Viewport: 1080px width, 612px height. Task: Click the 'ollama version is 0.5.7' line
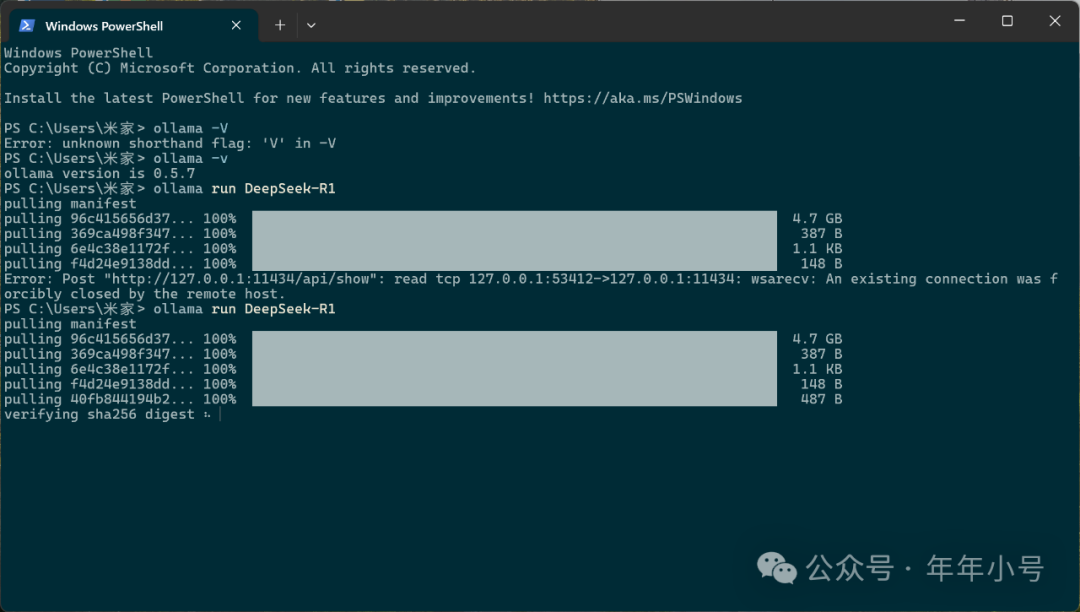coord(100,173)
